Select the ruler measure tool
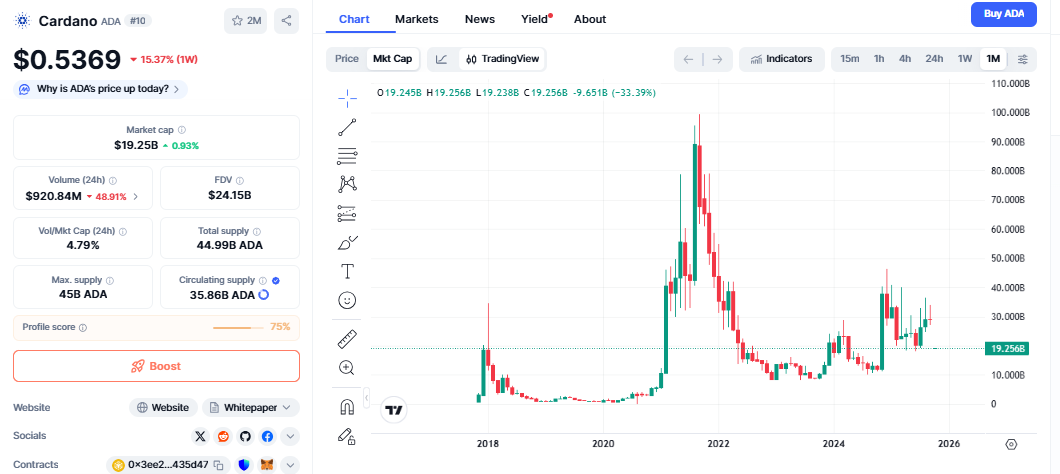 tap(347, 338)
